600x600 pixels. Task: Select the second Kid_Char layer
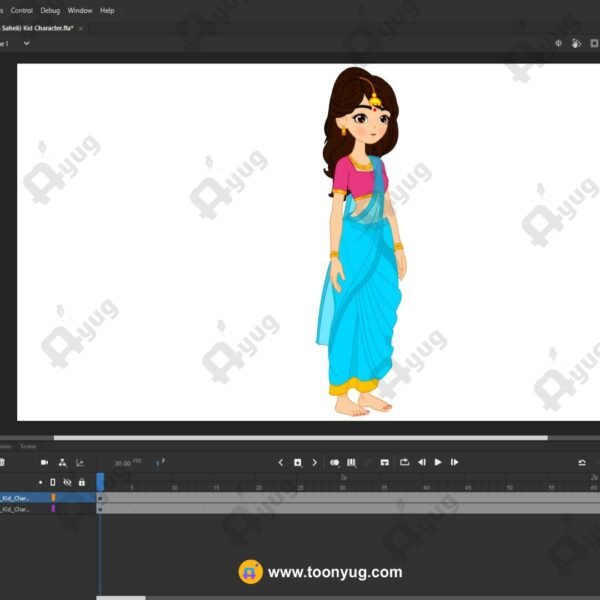(47, 509)
